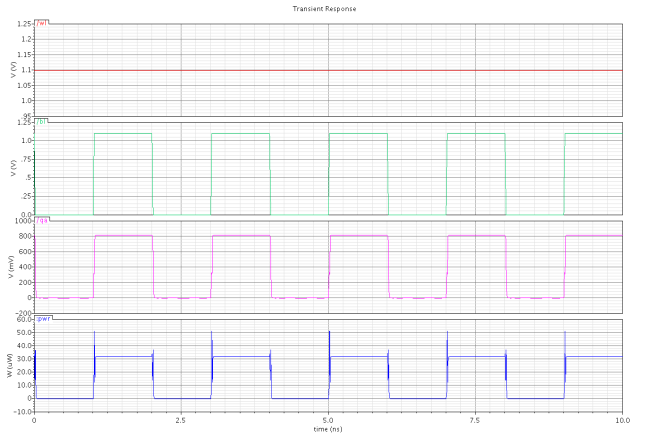Click the 5.0 tick on time axis

328,420
